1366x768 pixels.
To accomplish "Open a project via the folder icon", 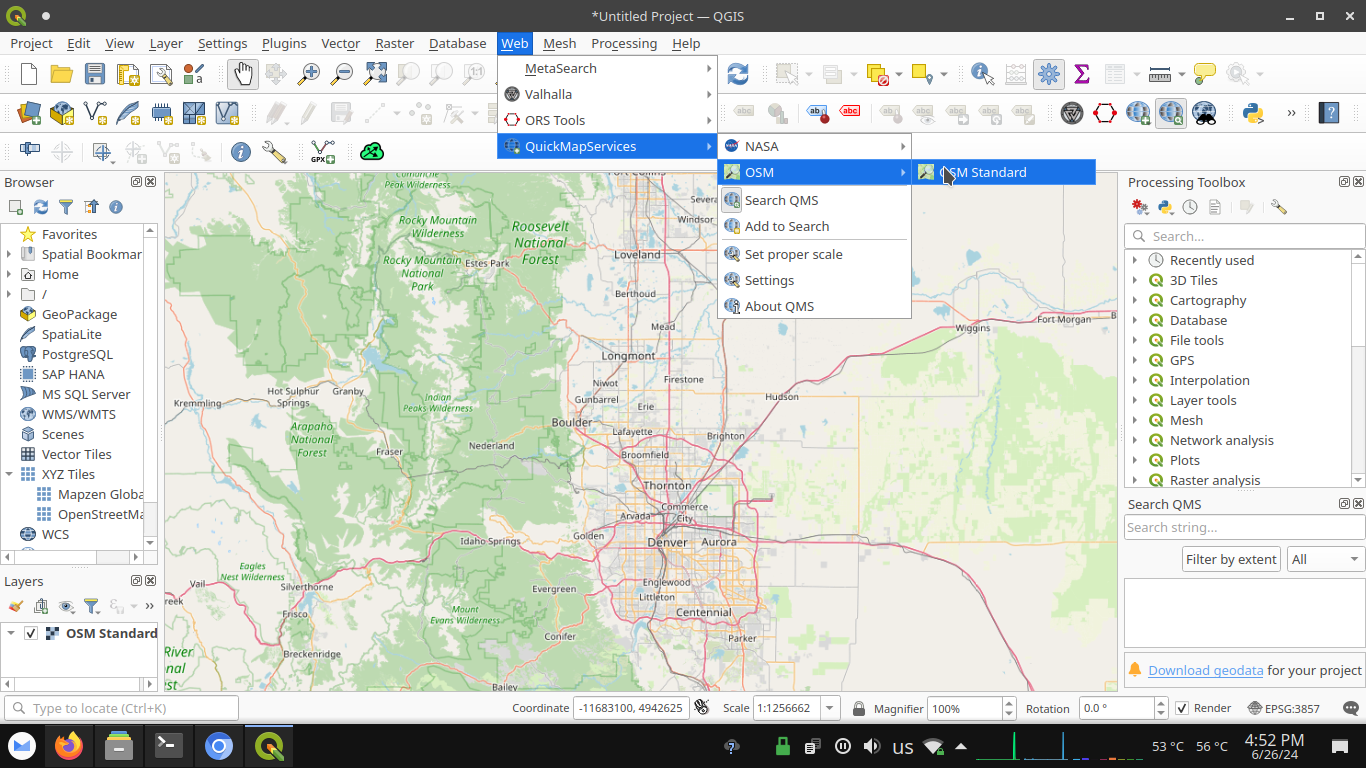I will click(62, 74).
